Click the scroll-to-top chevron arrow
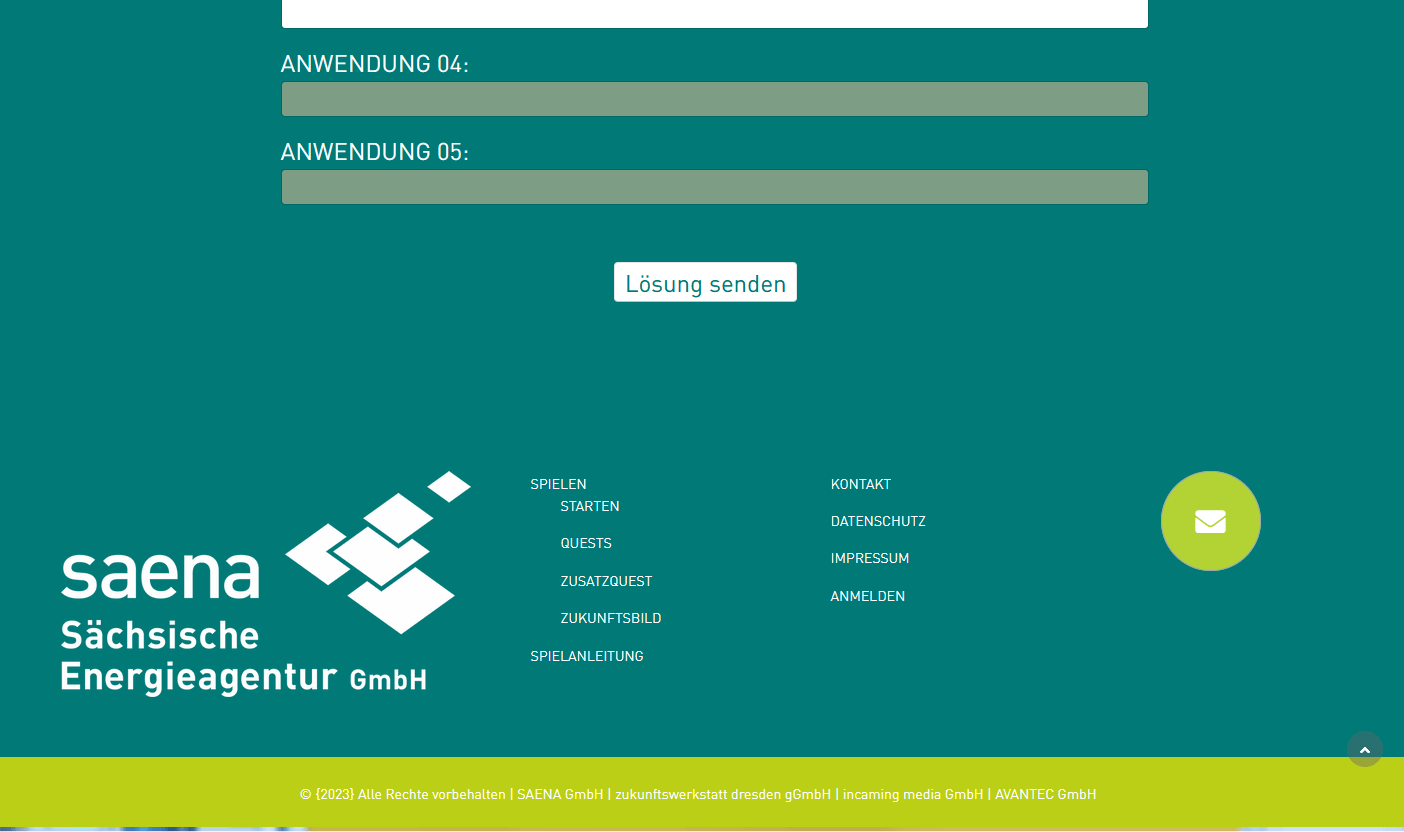The width and height of the screenshot is (1404, 832). tap(1364, 749)
